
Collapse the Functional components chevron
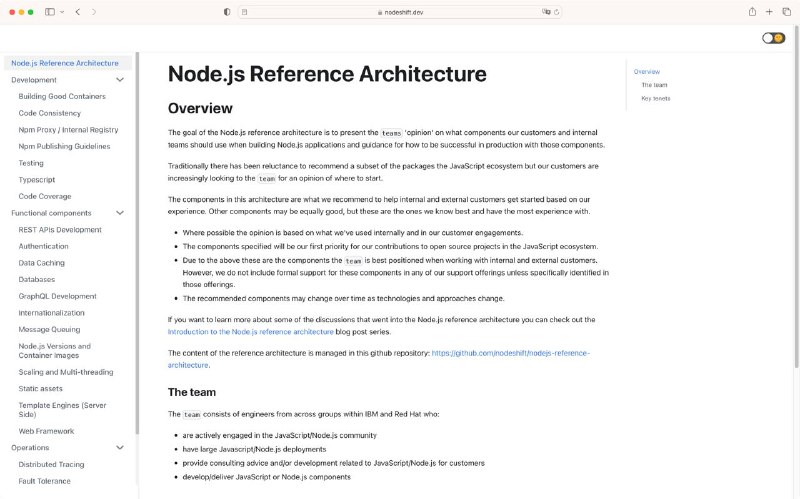[120, 213]
